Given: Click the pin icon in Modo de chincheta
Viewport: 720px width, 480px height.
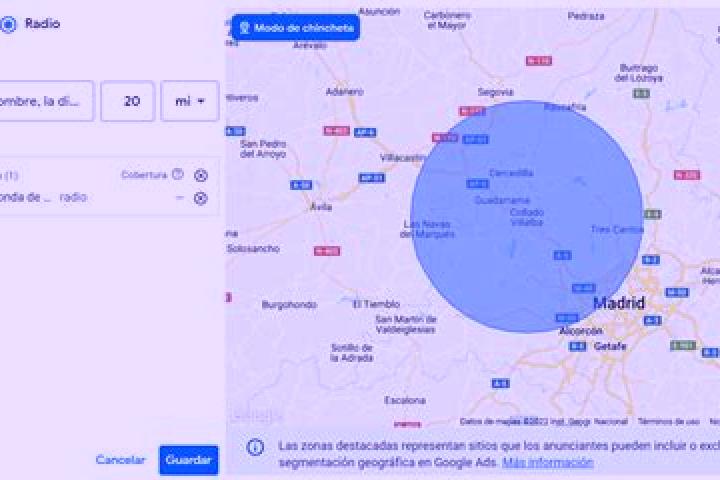Looking at the screenshot, I should pyautogui.click(x=244, y=28).
